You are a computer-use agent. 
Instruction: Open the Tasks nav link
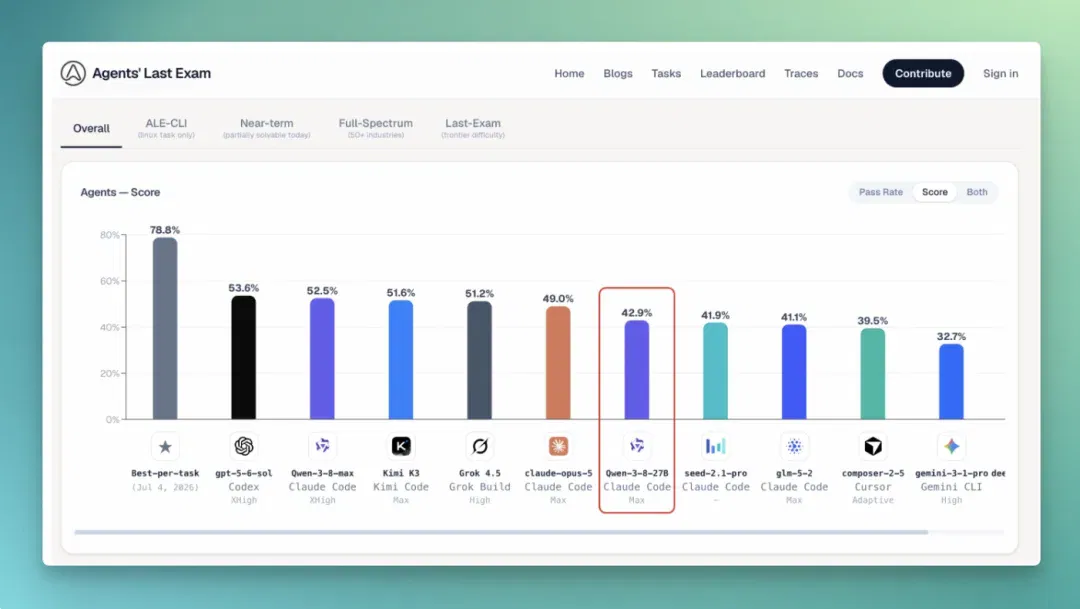[666, 74]
